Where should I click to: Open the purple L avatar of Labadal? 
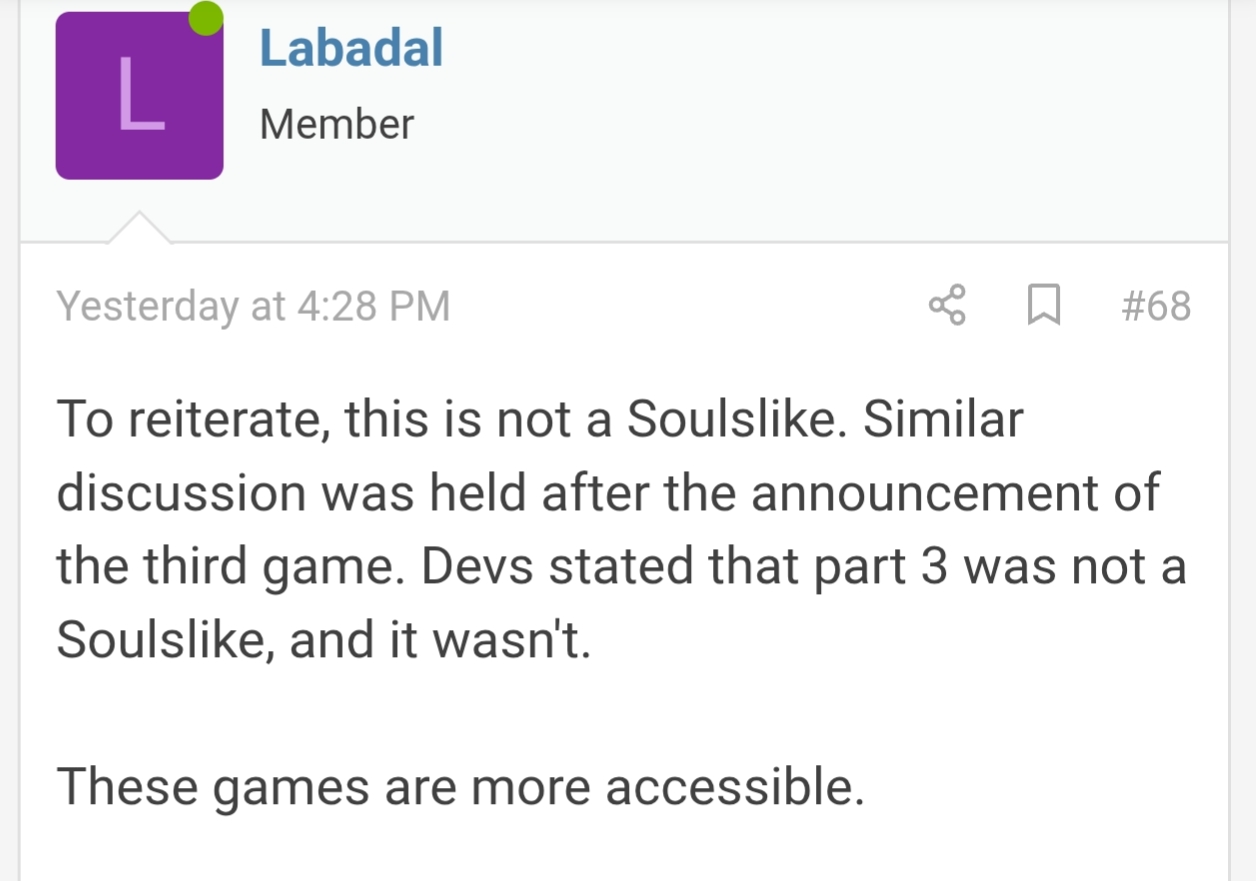[x=139, y=96]
